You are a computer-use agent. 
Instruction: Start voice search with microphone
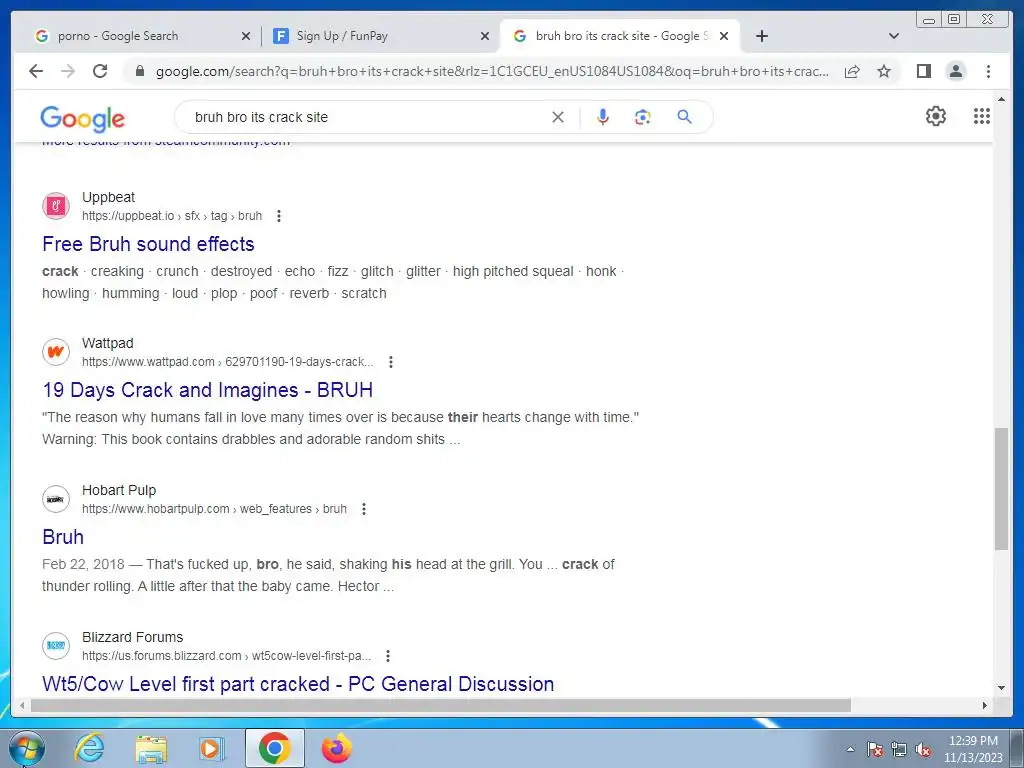pyautogui.click(x=603, y=118)
